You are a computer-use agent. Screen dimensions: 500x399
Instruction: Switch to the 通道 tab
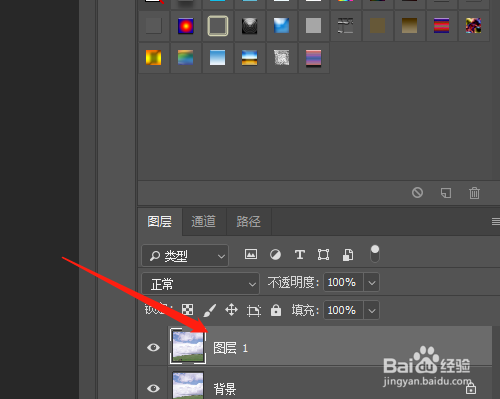pyautogui.click(x=204, y=221)
